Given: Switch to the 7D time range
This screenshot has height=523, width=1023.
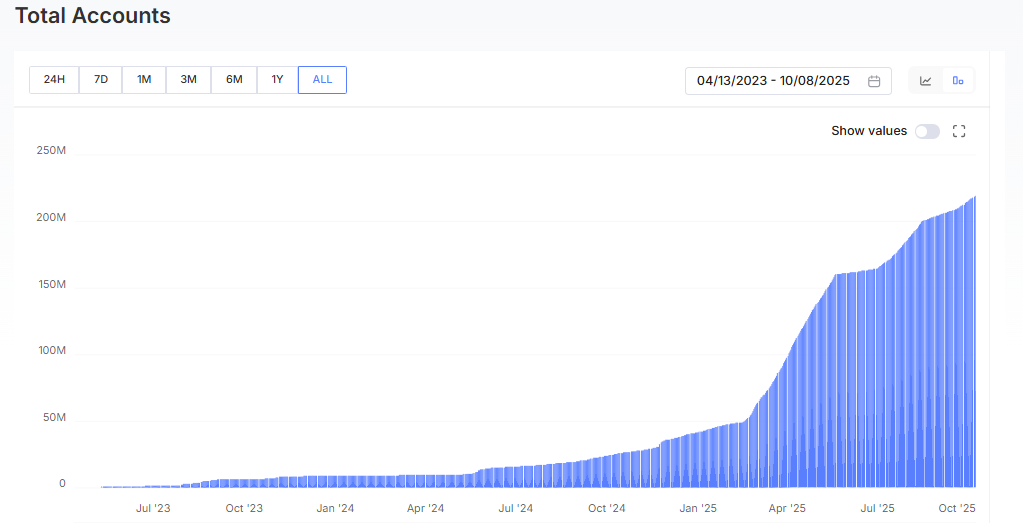Looking at the screenshot, I should pos(101,80).
